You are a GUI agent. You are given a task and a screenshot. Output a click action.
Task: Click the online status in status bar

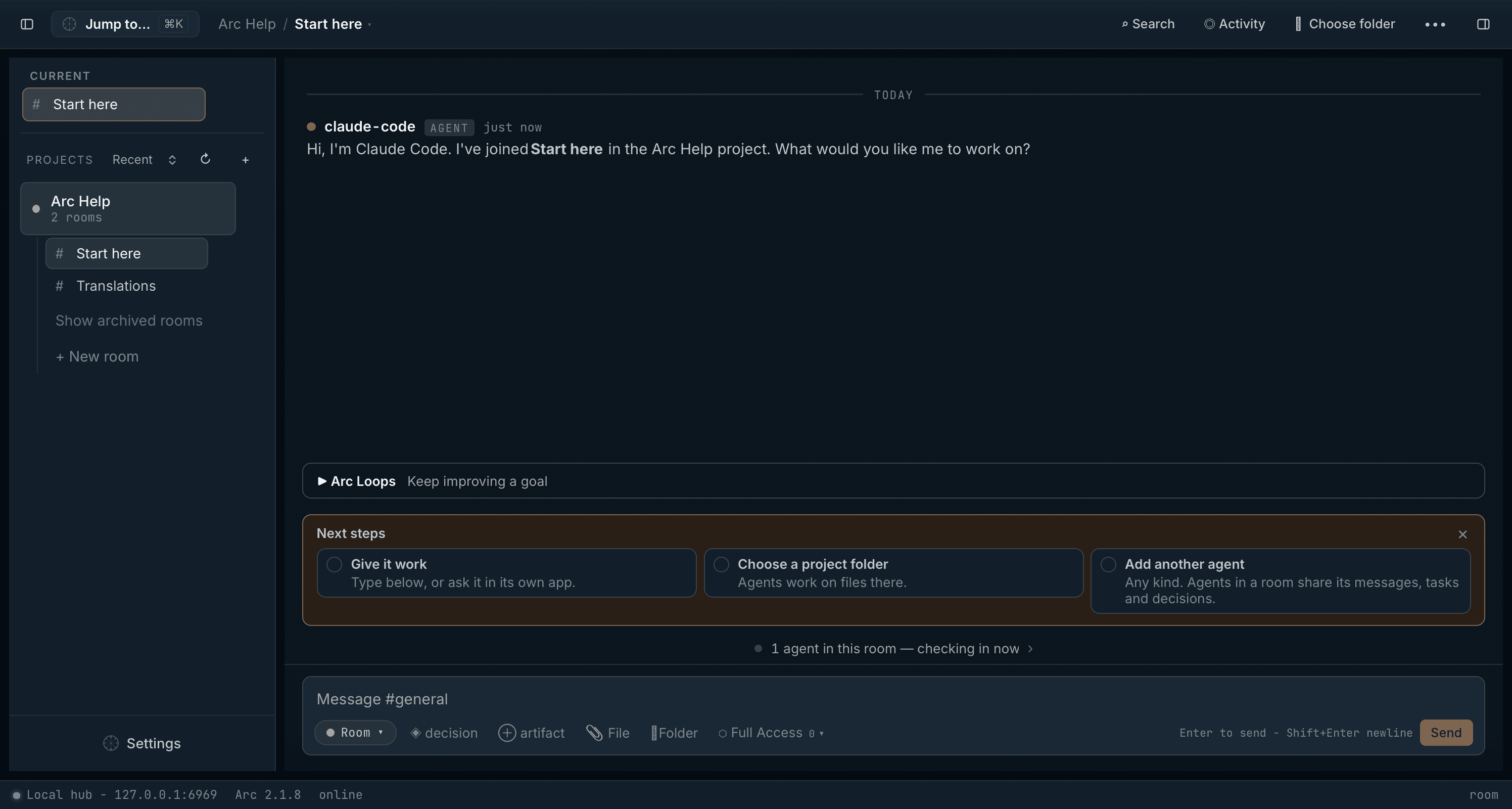tap(341, 794)
